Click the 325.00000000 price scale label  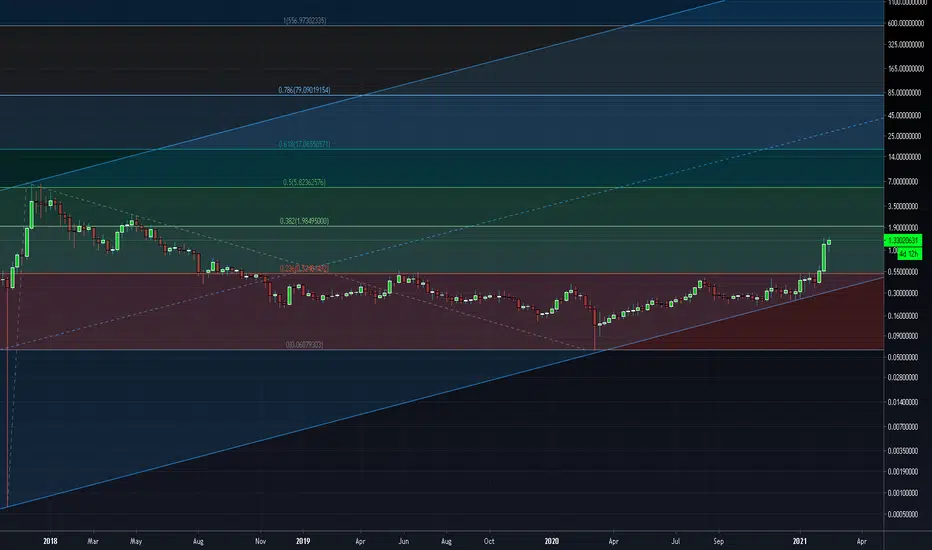[x=904, y=45]
